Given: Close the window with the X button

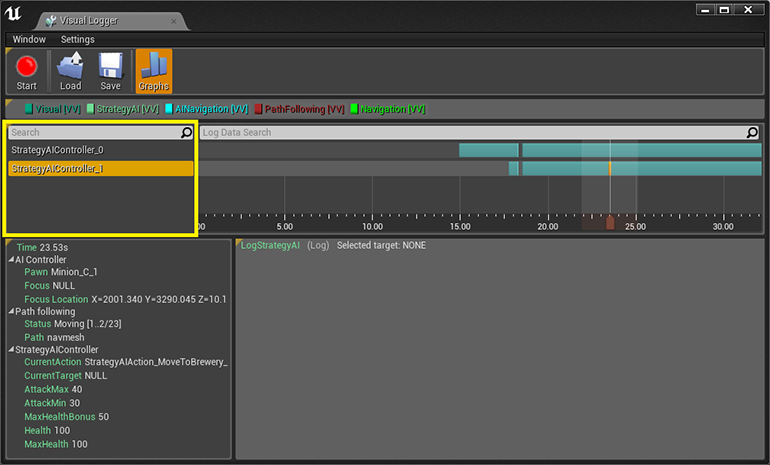Looking at the screenshot, I should click(x=749, y=10).
